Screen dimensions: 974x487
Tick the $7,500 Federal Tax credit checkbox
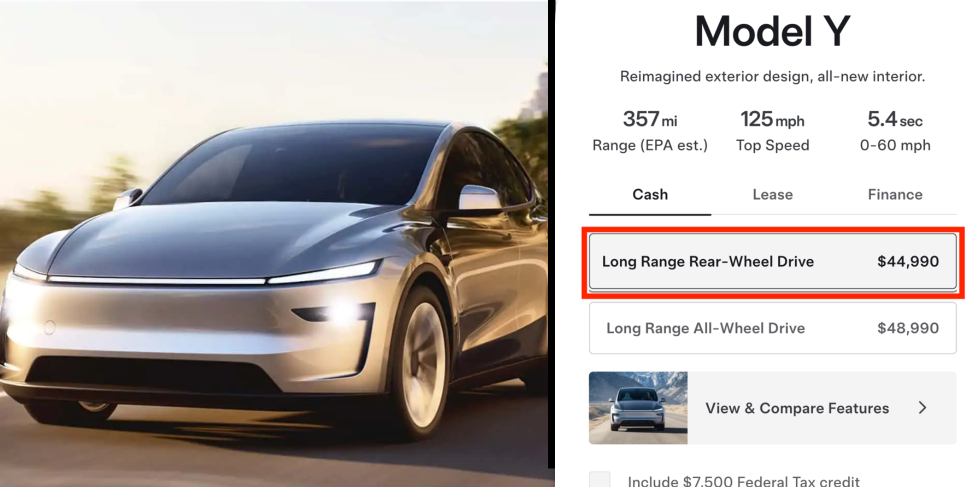599,480
